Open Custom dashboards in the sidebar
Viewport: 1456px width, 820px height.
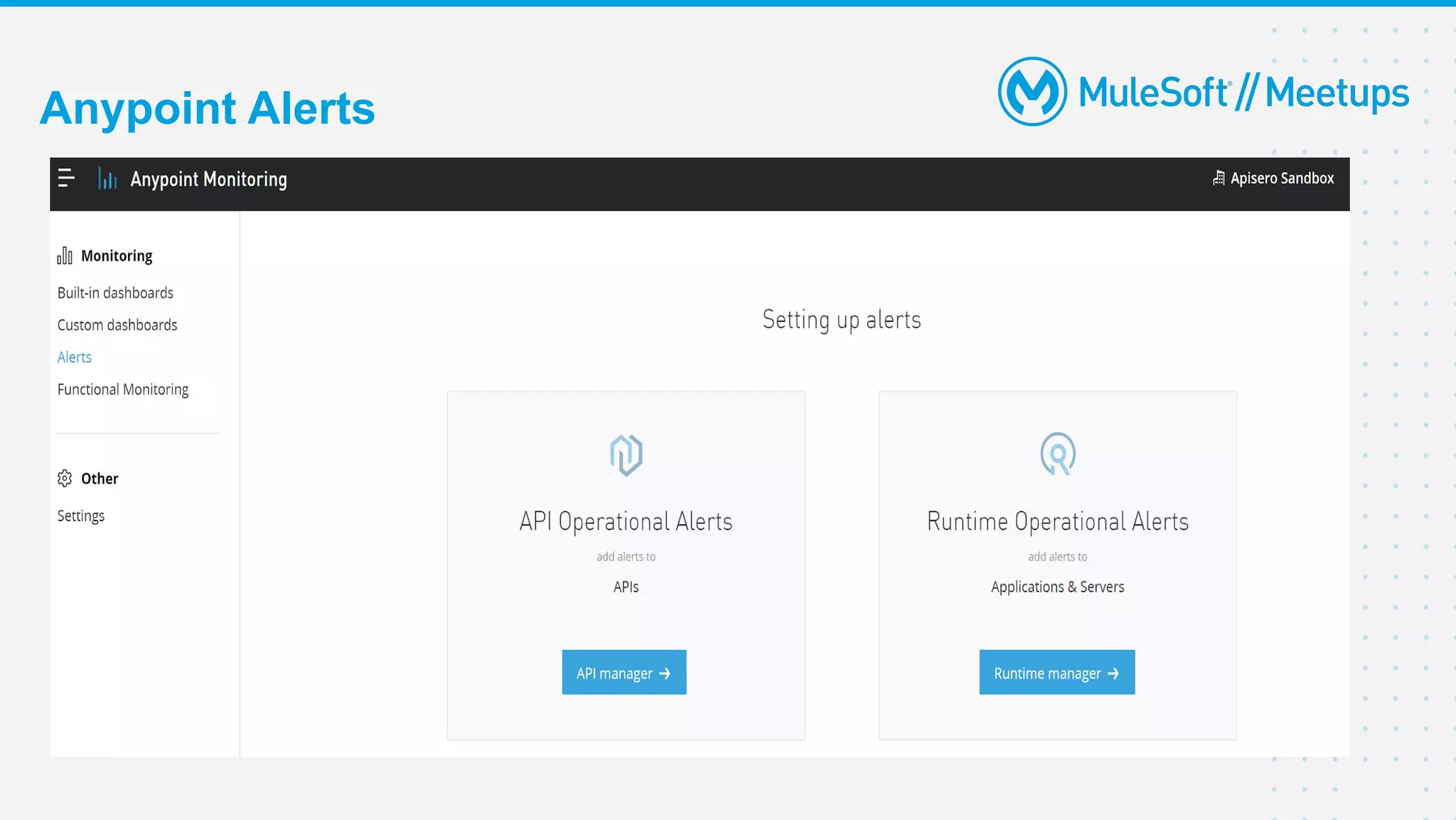[x=117, y=325]
